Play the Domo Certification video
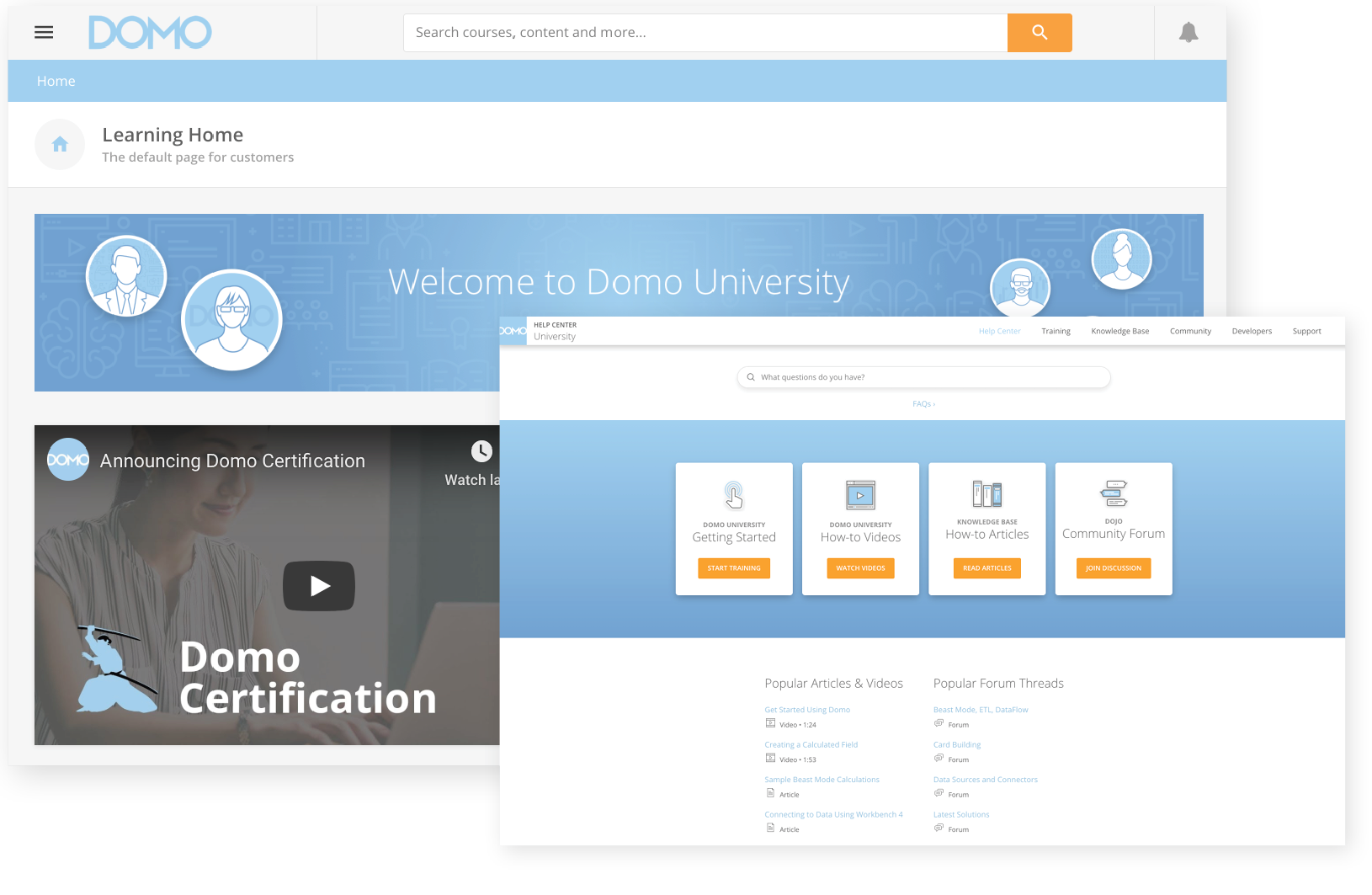This screenshot has width=1372, height=895. tap(318, 586)
